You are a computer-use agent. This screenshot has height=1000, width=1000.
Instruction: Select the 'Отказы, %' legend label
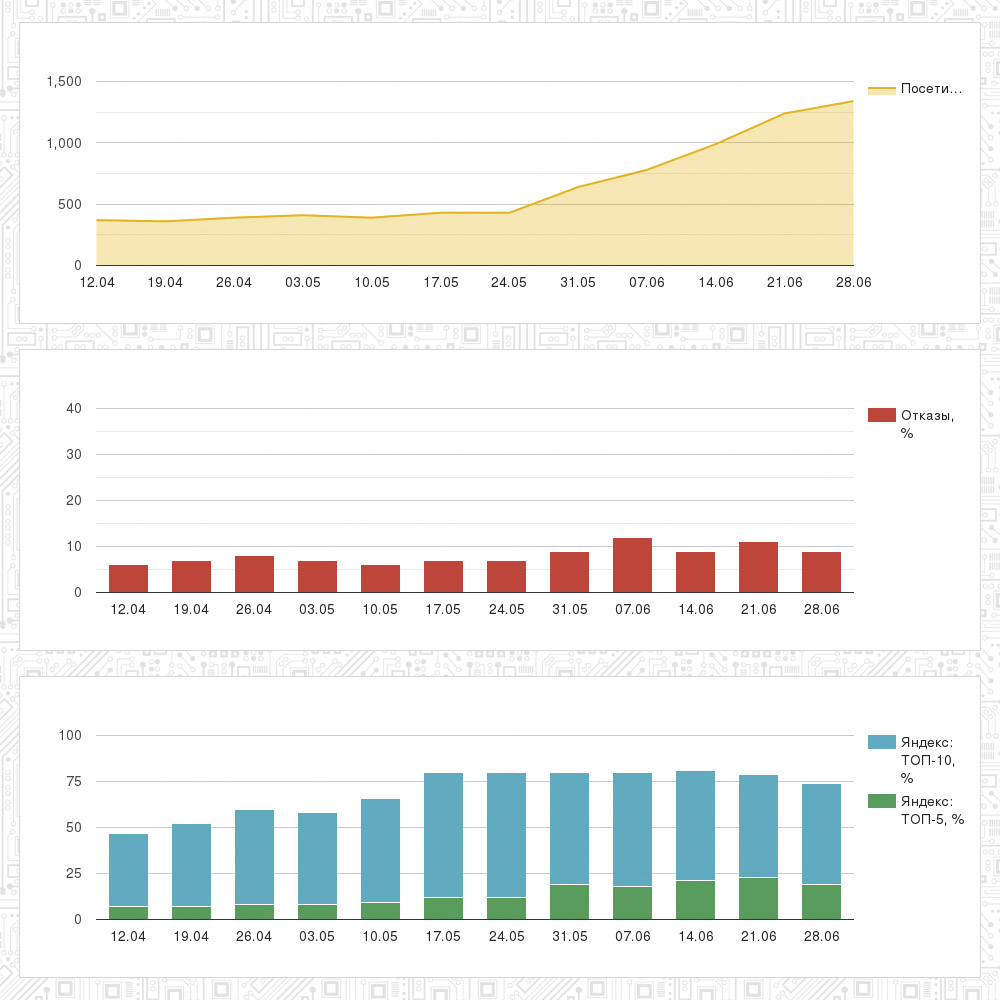(927, 424)
